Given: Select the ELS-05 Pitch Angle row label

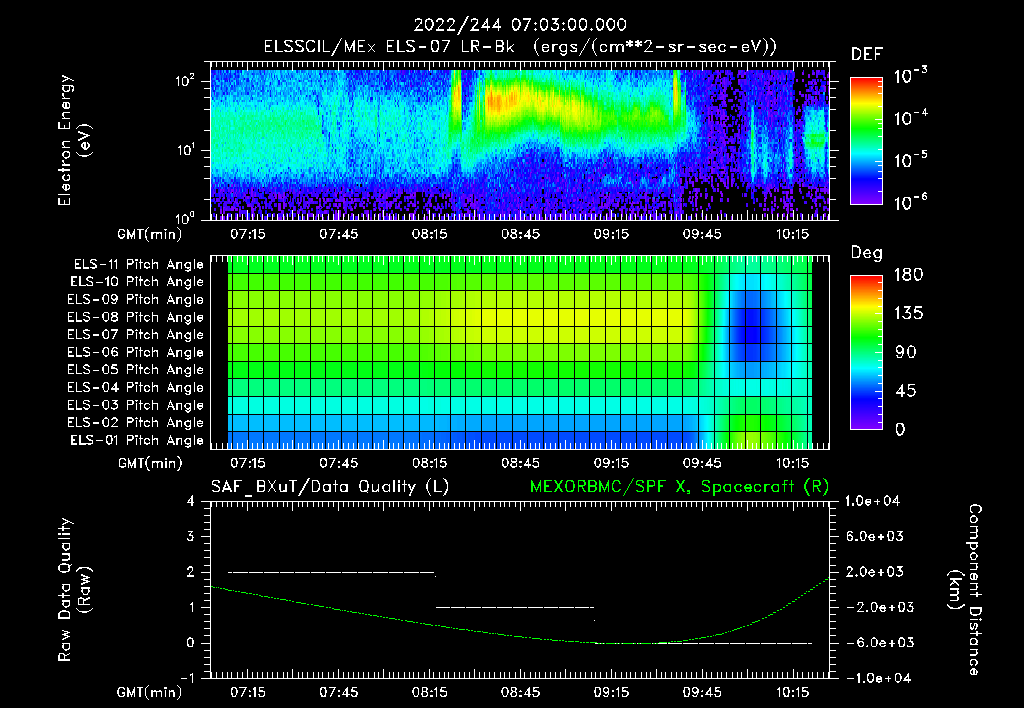Looking at the screenshot, I should (x=135, y=370).
